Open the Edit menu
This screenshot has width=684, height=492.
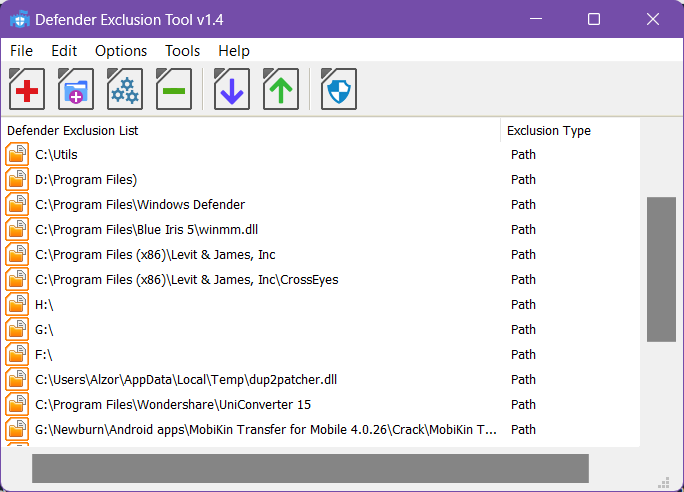64,51
